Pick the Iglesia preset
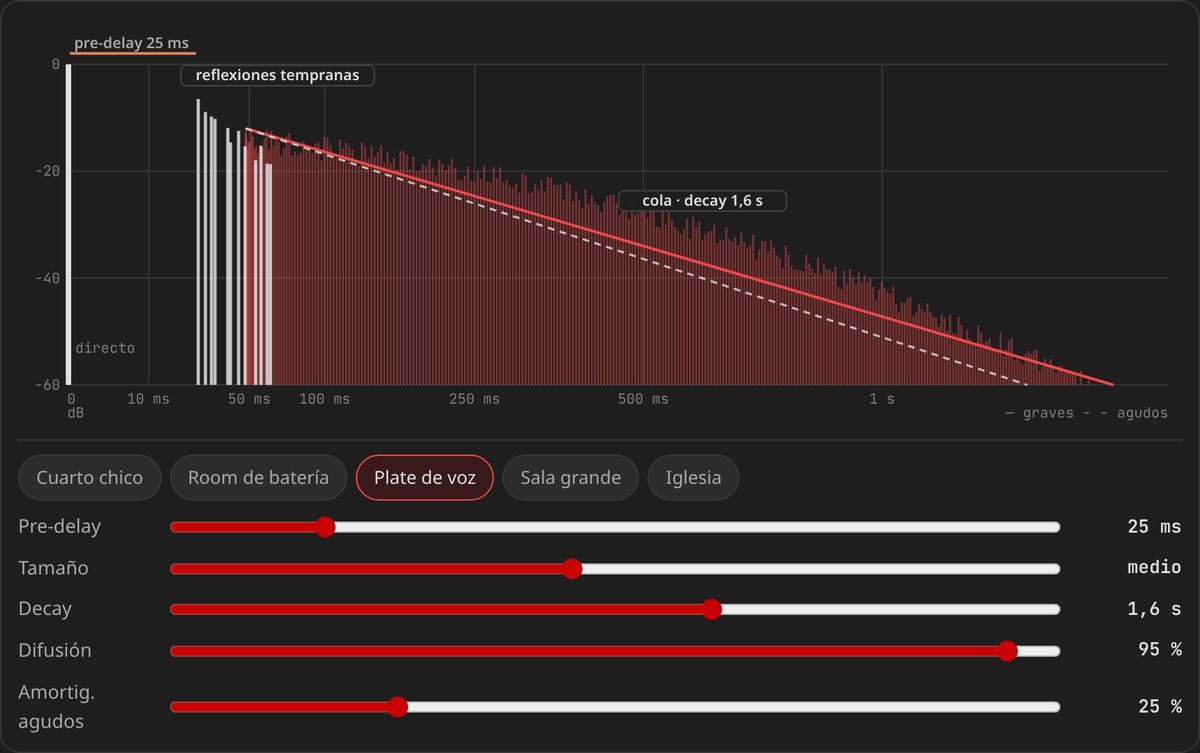The image size is (1200, 753). point(693,477)
